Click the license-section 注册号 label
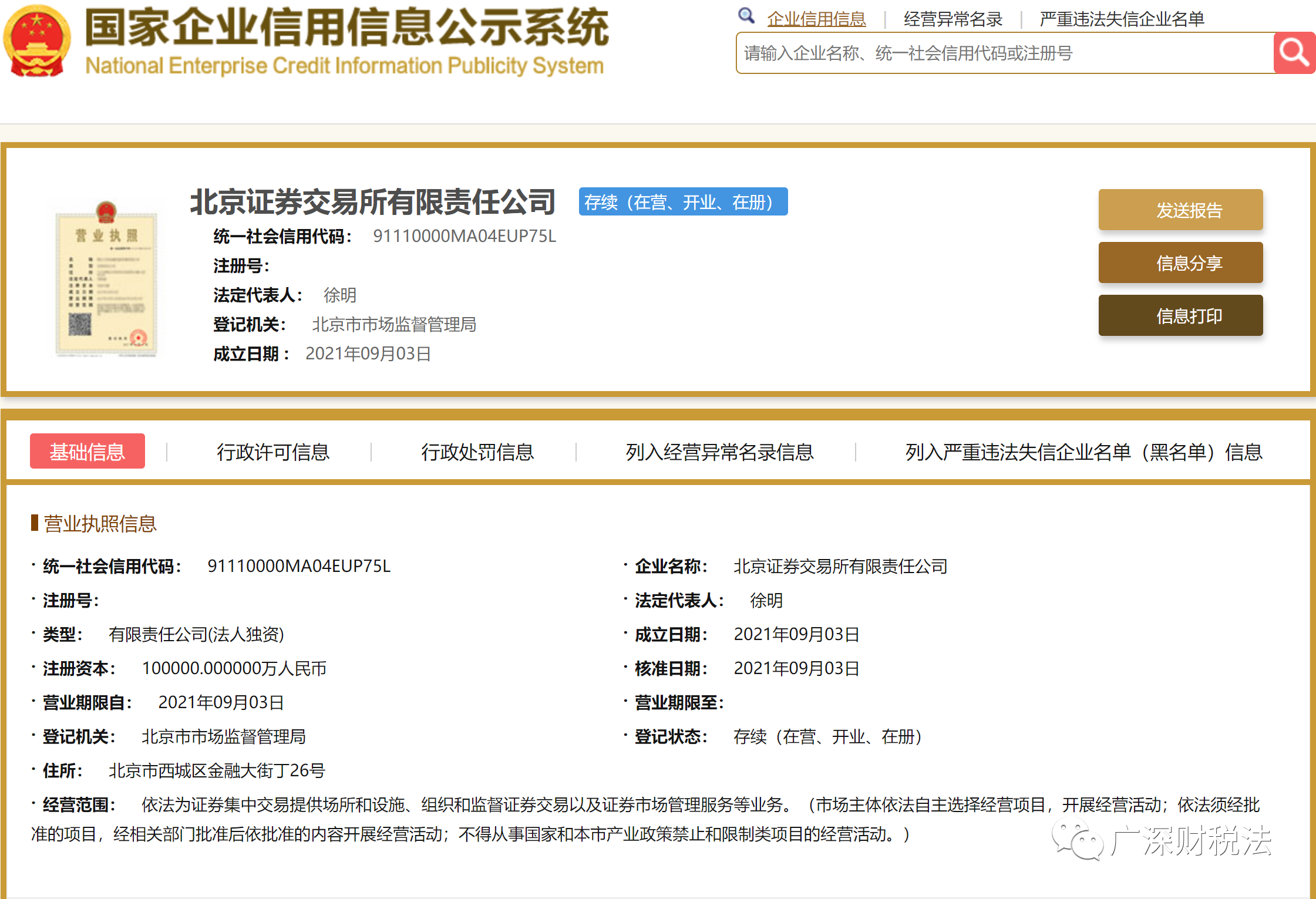1316x899 pixels. pos(71,600)
